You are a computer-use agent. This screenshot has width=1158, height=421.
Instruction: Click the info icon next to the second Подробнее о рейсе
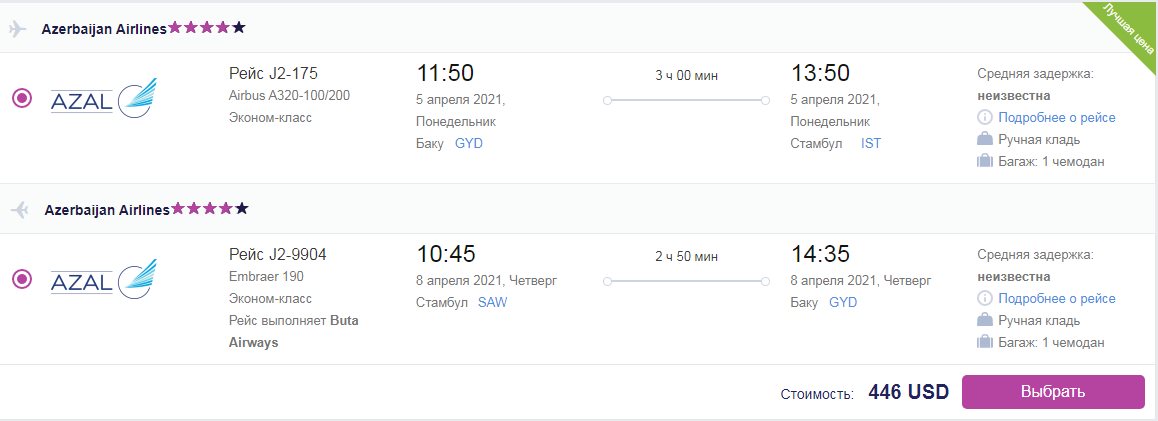(984, 298)
